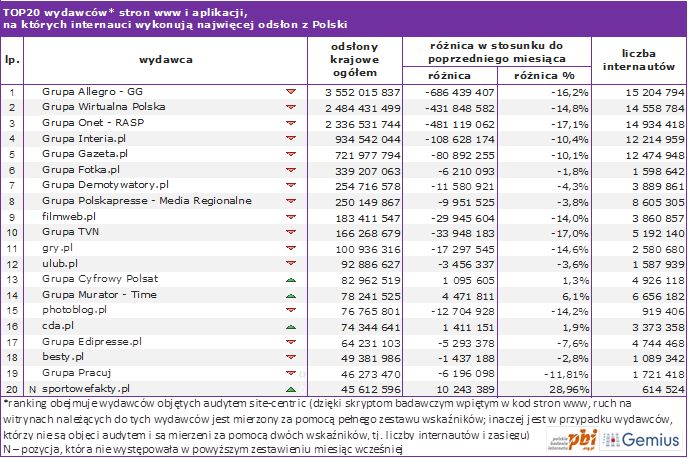Click the green up arrow for Grupa Murator - Time

click(291, 294)
